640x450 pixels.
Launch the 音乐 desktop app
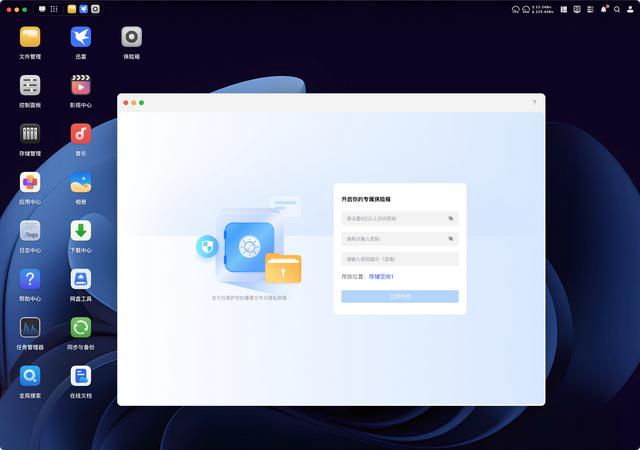(80, 134)
